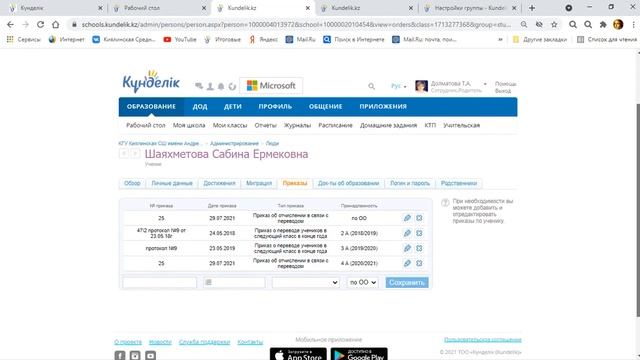Click the Сохранить button
The image size is (640, 360).
407,282
